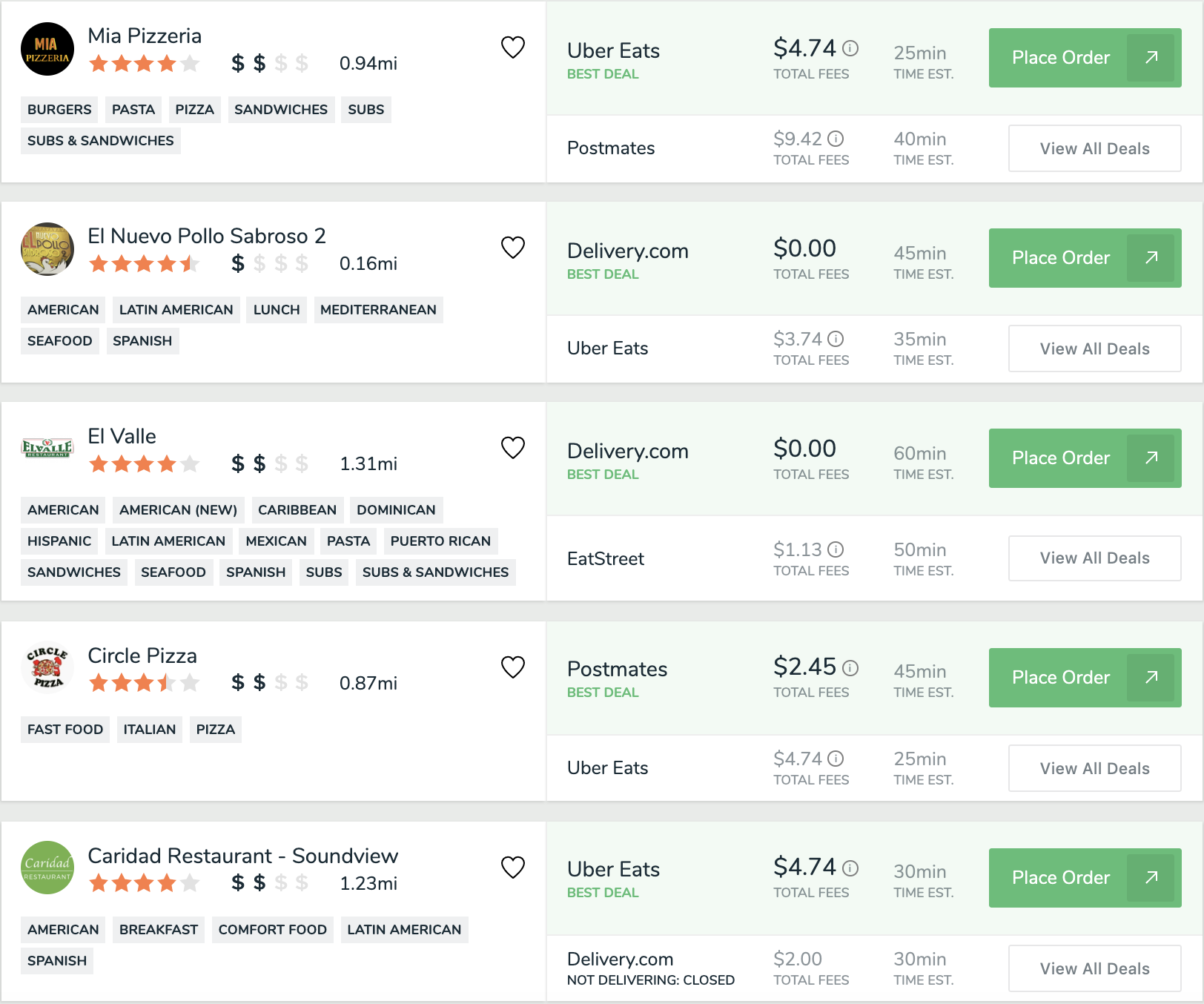Click the $2.00 Delivery.com total fees
Viewport: 1204px width, 1004px height.
798,959
